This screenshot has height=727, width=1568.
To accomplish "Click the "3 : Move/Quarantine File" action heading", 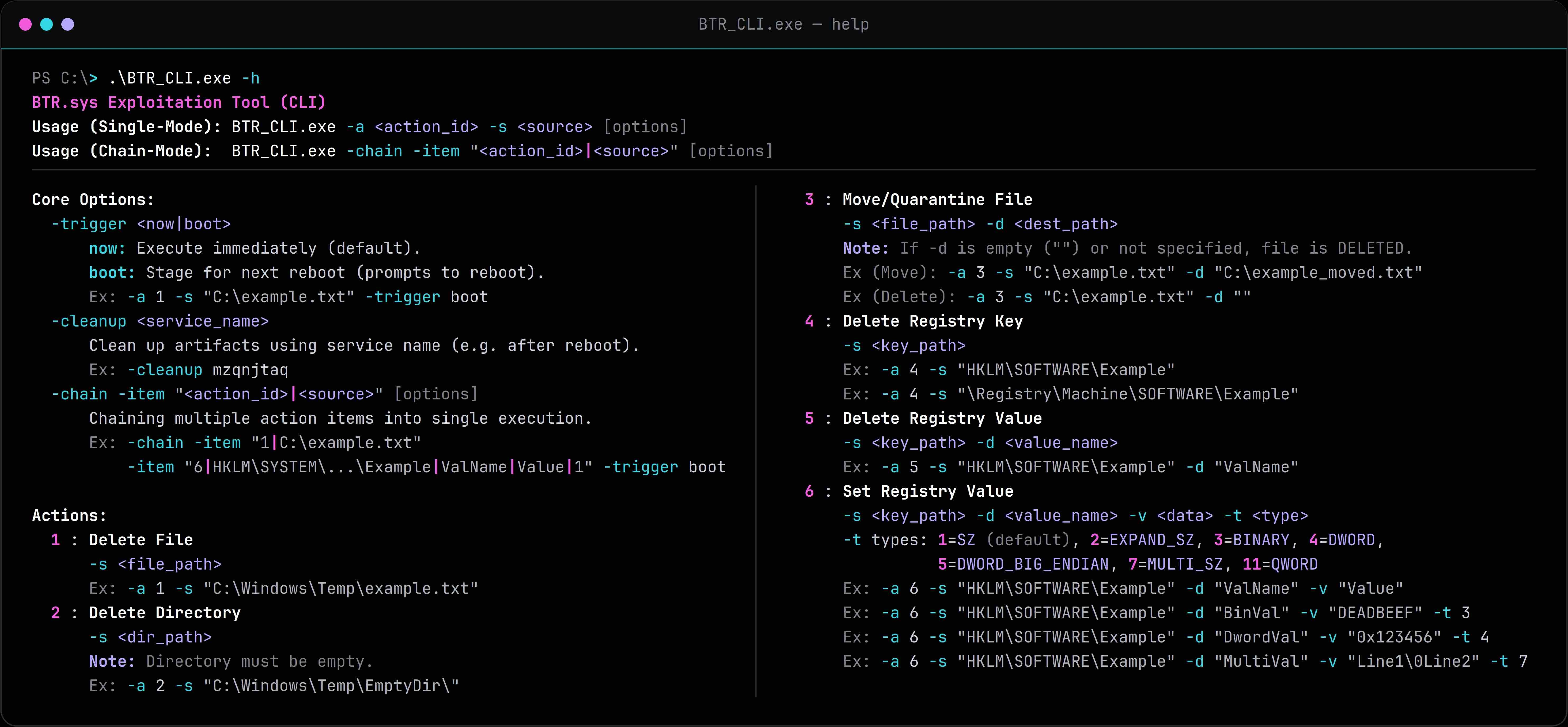I will click(919, 199).
